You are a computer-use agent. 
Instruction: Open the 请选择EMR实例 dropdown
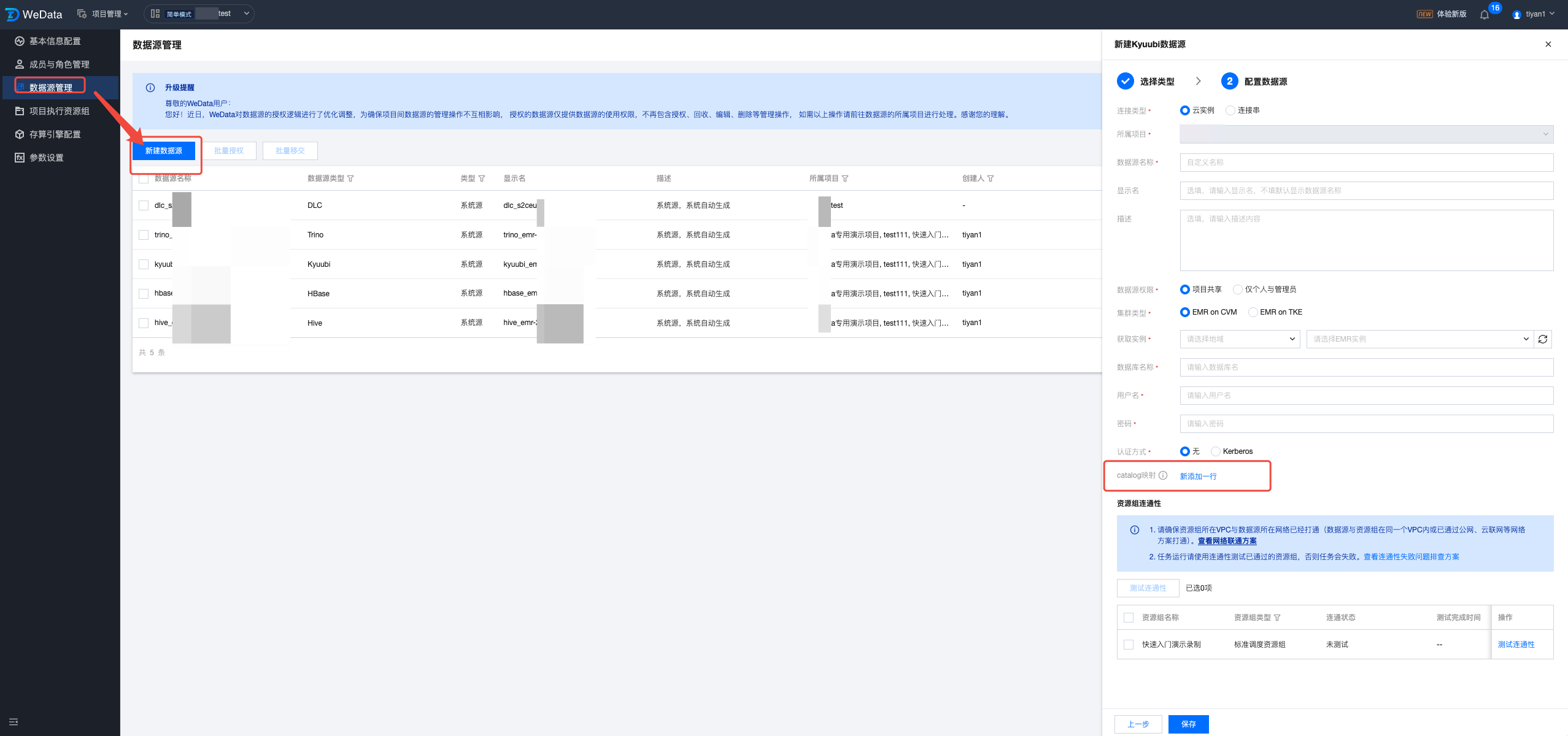pos(1419,339)
